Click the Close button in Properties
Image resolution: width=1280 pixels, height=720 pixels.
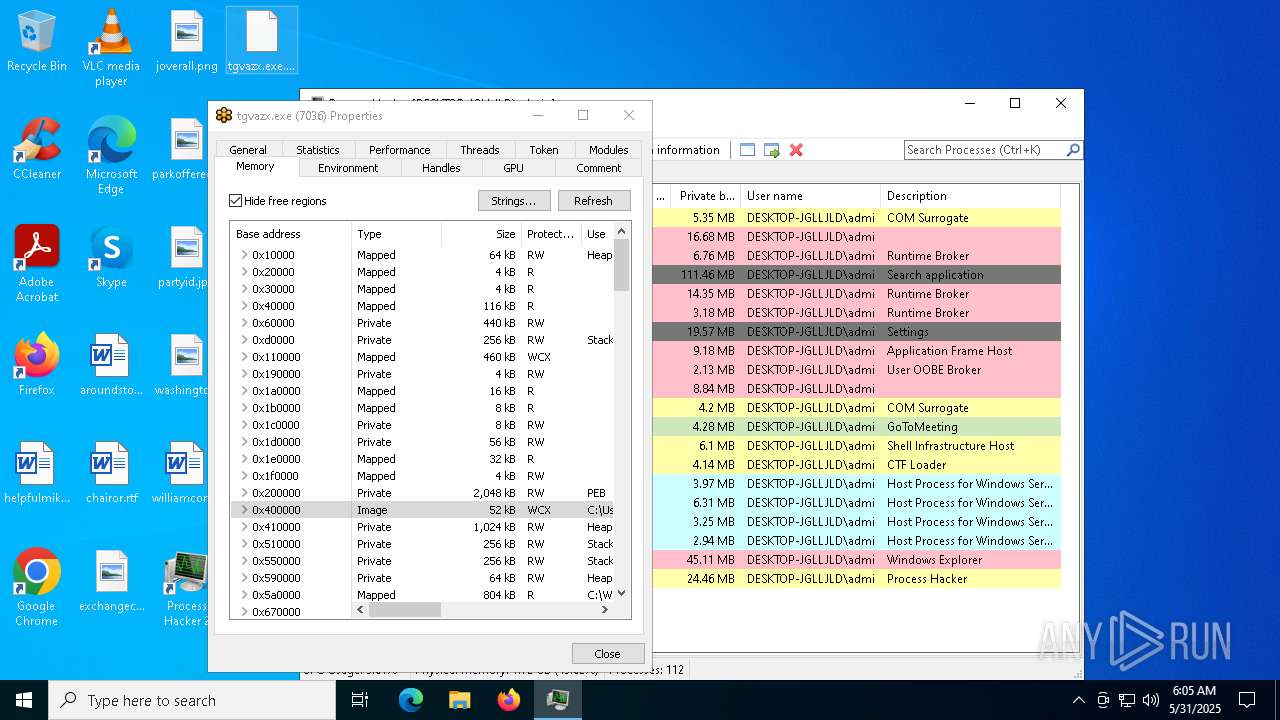tap(607, 653)
